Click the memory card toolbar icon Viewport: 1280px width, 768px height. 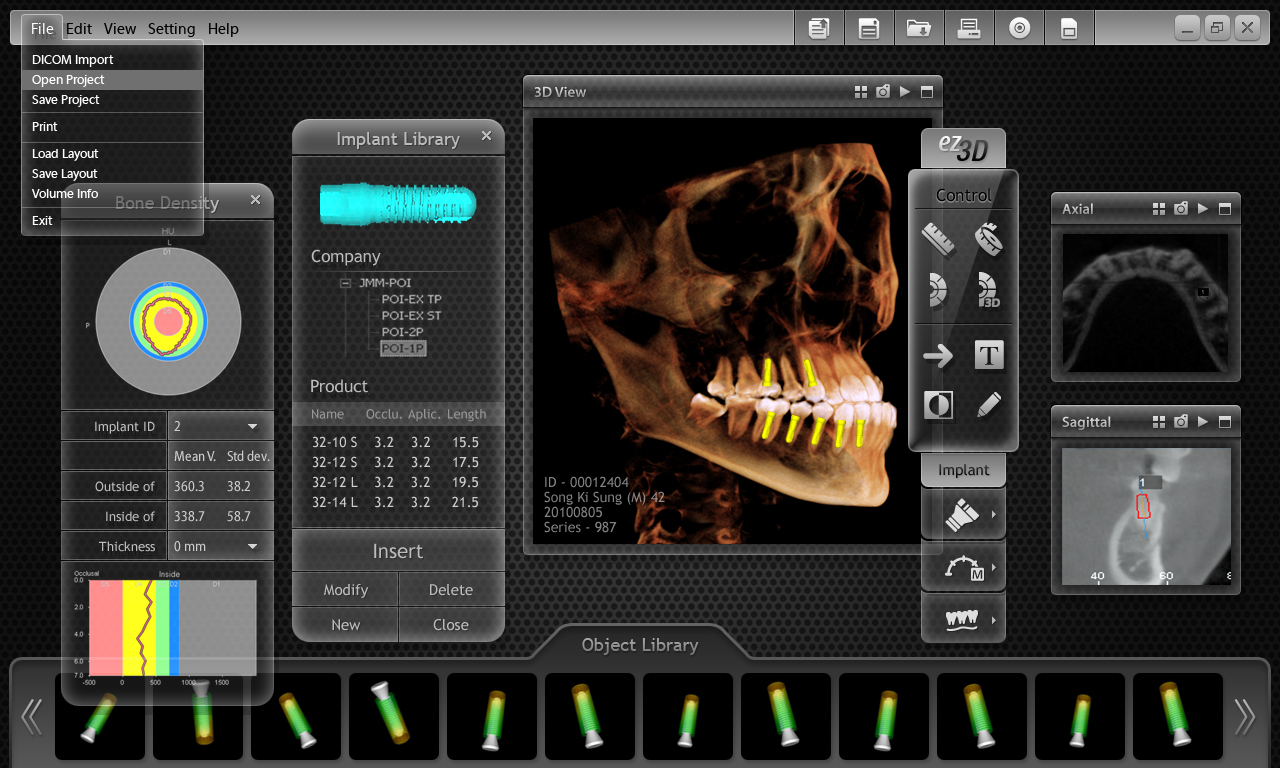click(x=1069, y=28)
